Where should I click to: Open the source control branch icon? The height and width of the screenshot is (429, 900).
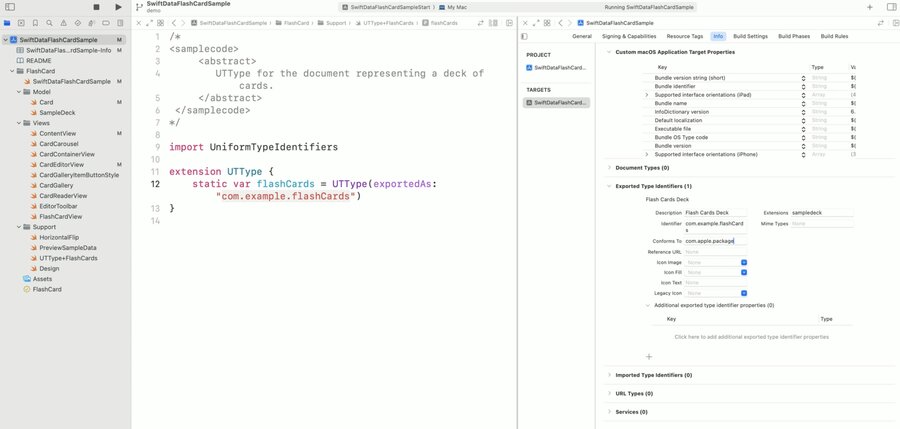139,7
